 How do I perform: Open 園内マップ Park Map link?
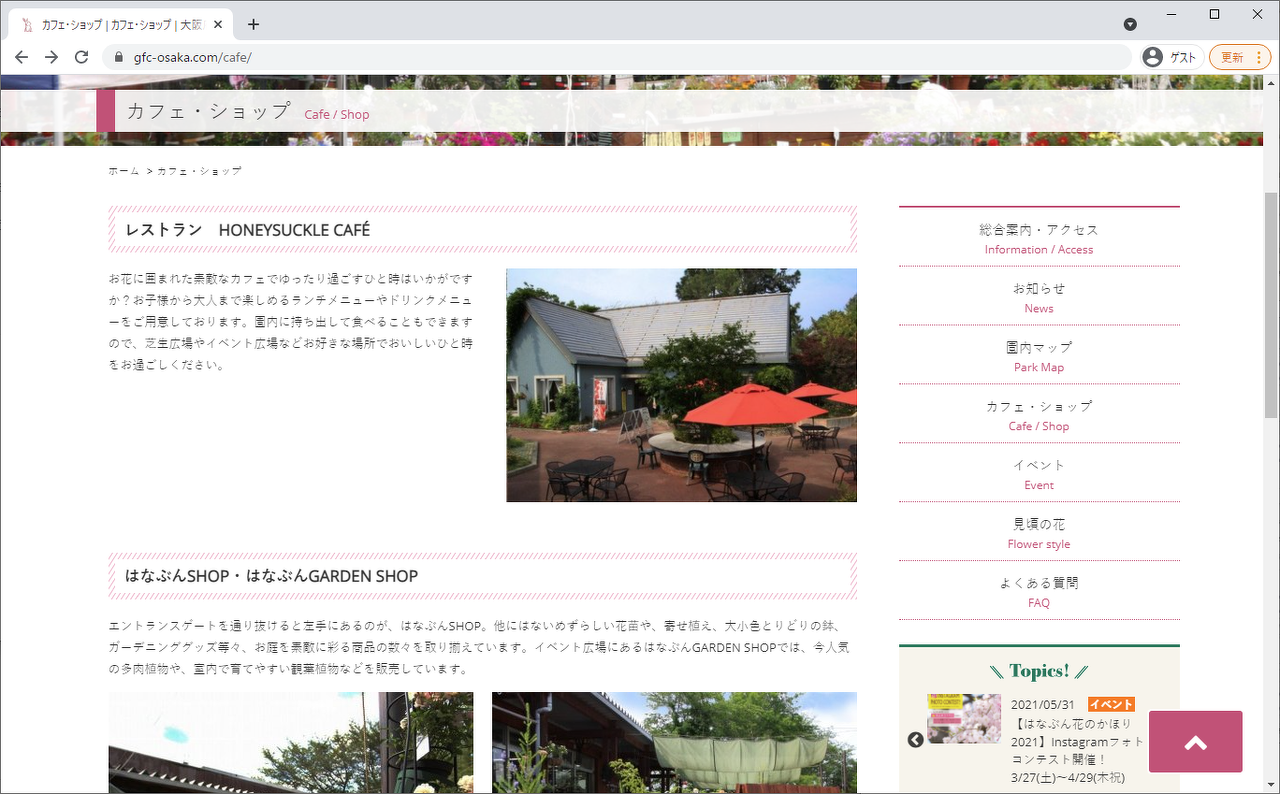[x=1039, y=356]
